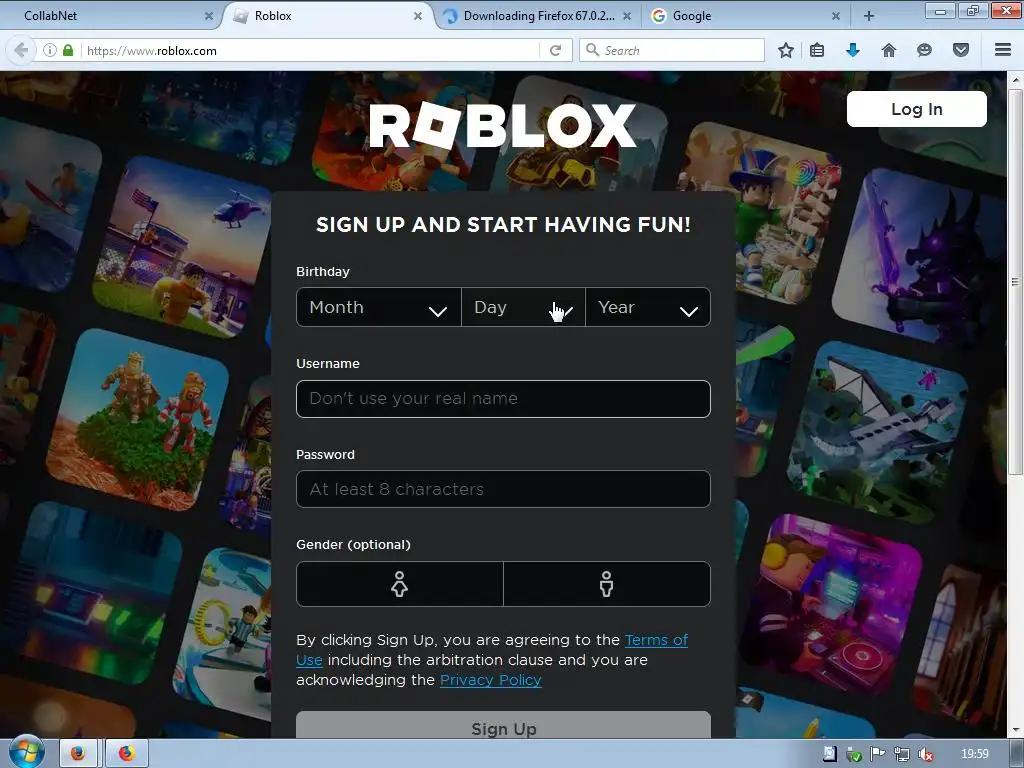Image resolution: width=1024 pixels, height=768 pixels.
Task: Click the 'Birthday' label
Action: [x=323, y=271]
